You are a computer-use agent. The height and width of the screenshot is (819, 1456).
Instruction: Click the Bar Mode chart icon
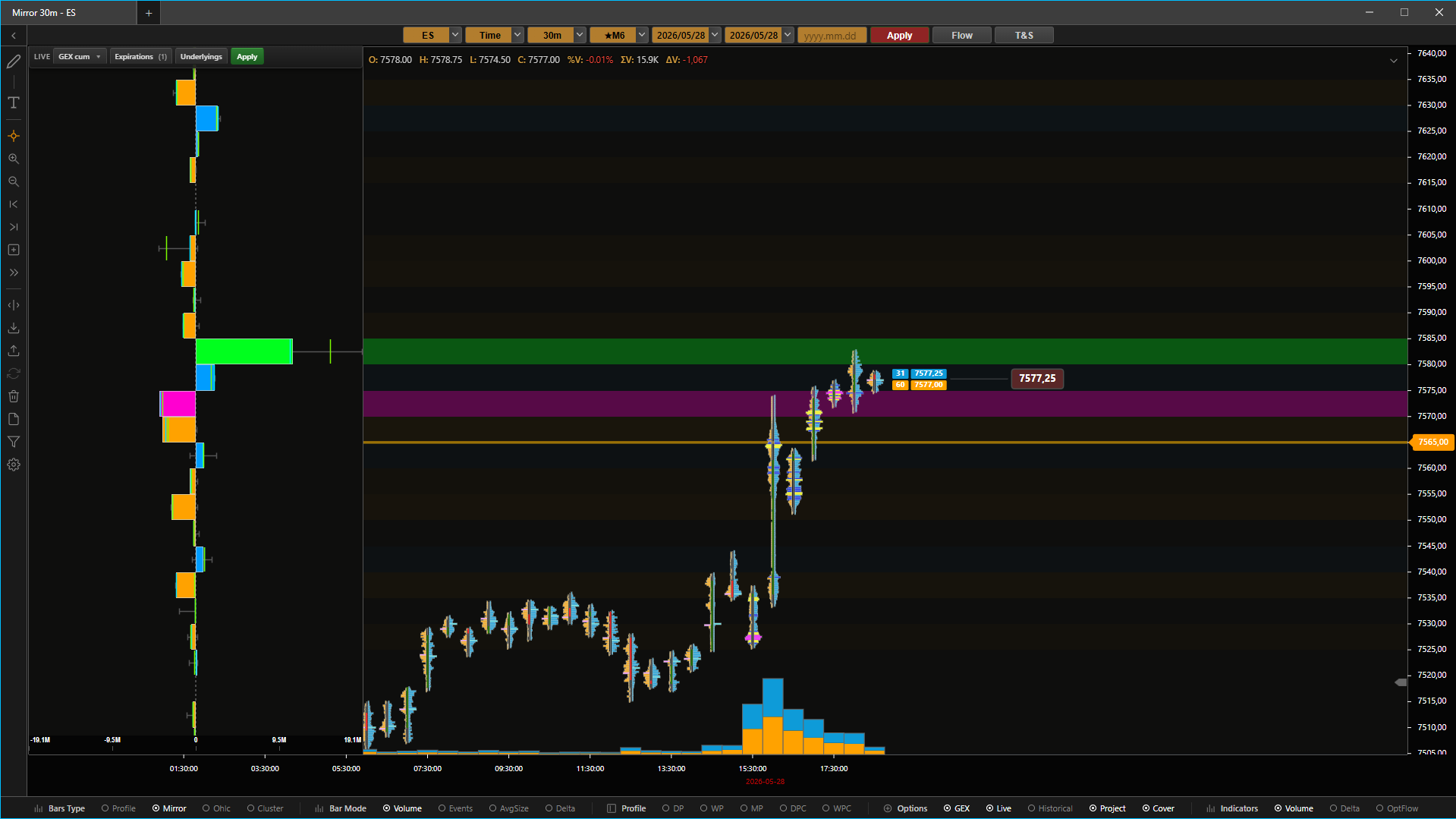(x=319, y=808)
